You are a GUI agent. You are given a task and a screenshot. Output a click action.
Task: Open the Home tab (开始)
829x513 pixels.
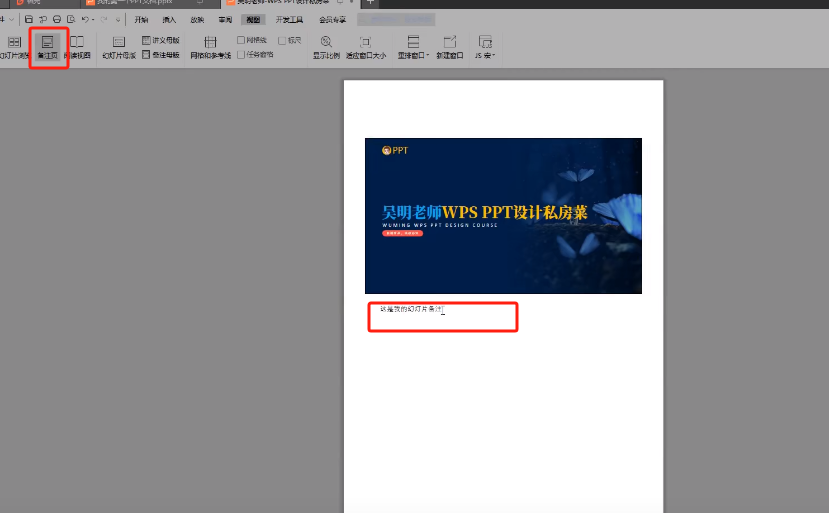pyautogui.click(x=141, y=20)
